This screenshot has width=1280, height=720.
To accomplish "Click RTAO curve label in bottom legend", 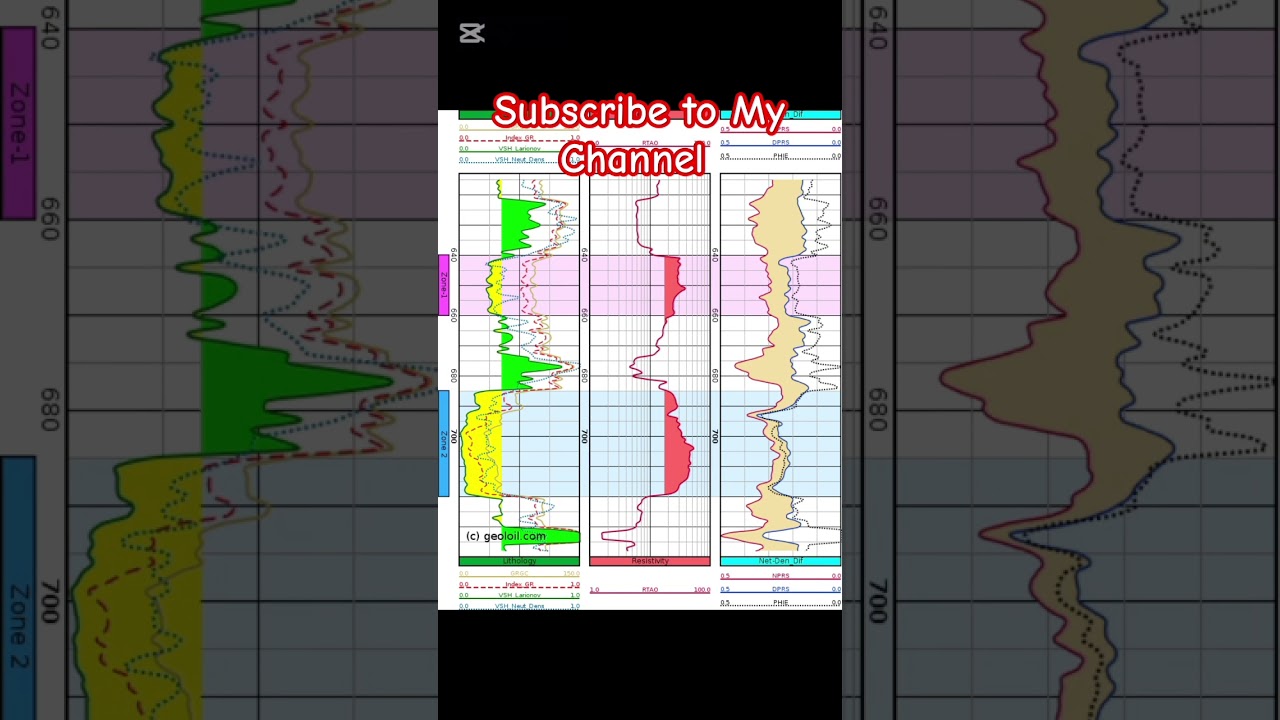I will click(650, 590).
